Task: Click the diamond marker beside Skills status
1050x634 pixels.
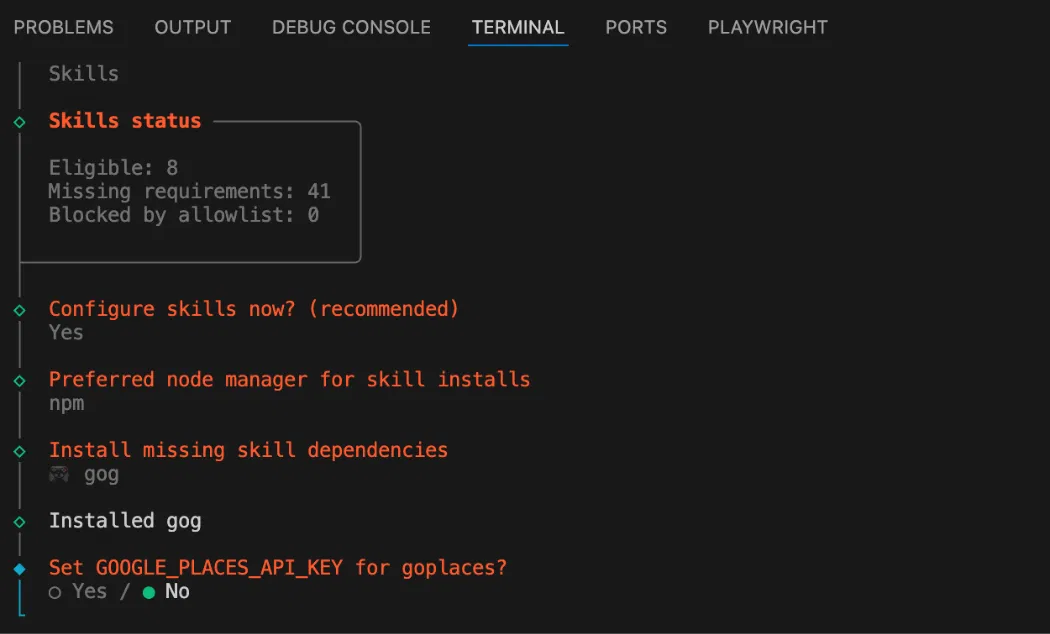Action: (19, 121)
